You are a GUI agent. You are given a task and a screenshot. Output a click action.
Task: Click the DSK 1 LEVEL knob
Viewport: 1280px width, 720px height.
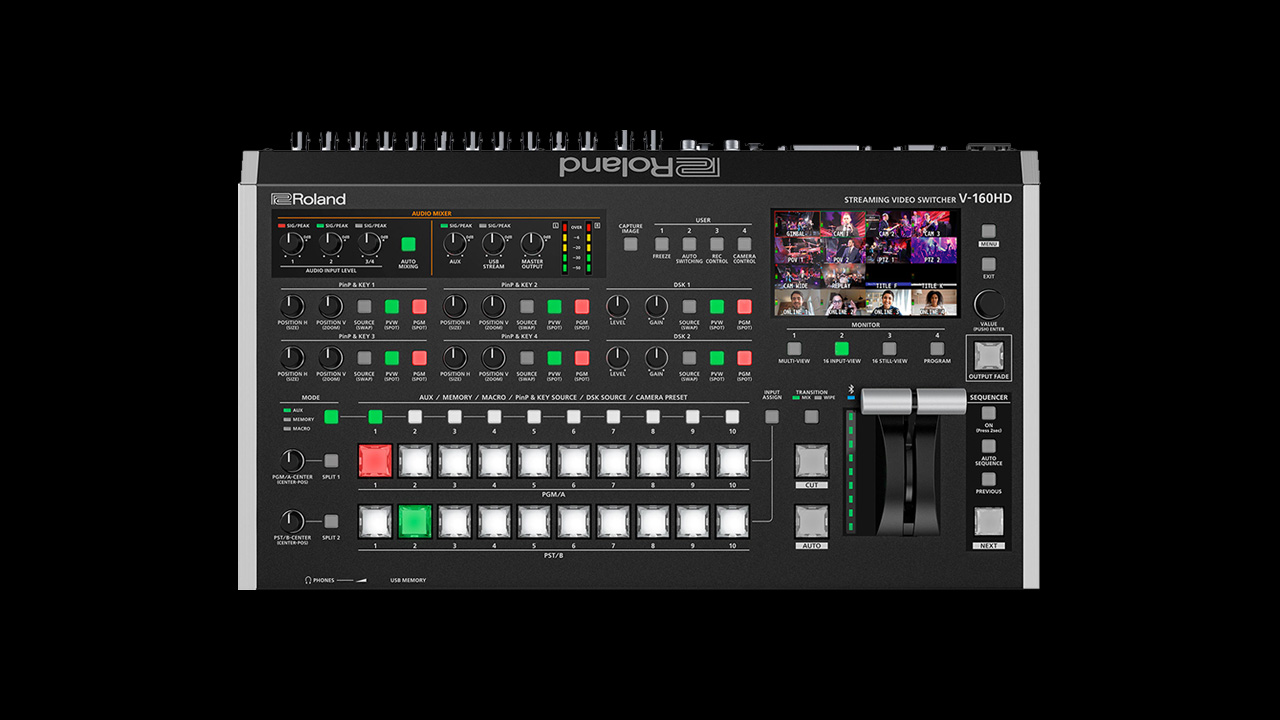[618, 306]
